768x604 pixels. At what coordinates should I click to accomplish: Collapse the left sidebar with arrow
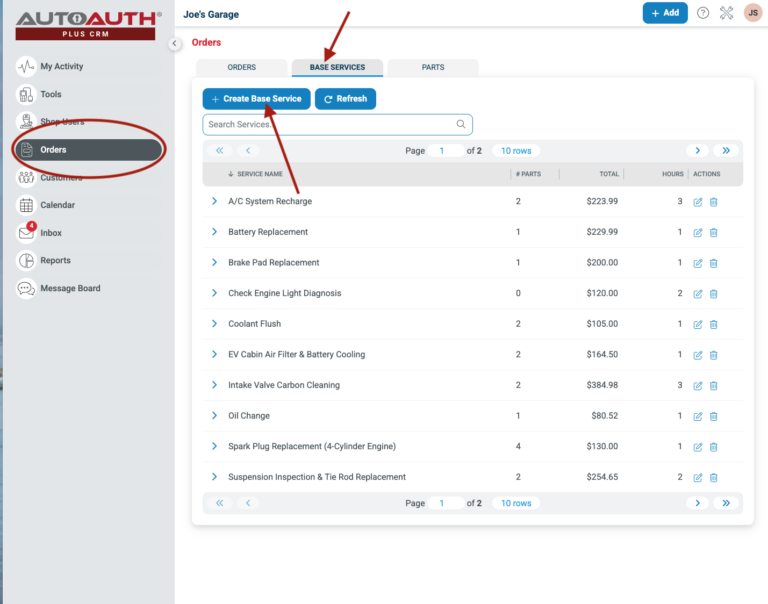pyautogui.click(x=175, y=44)
